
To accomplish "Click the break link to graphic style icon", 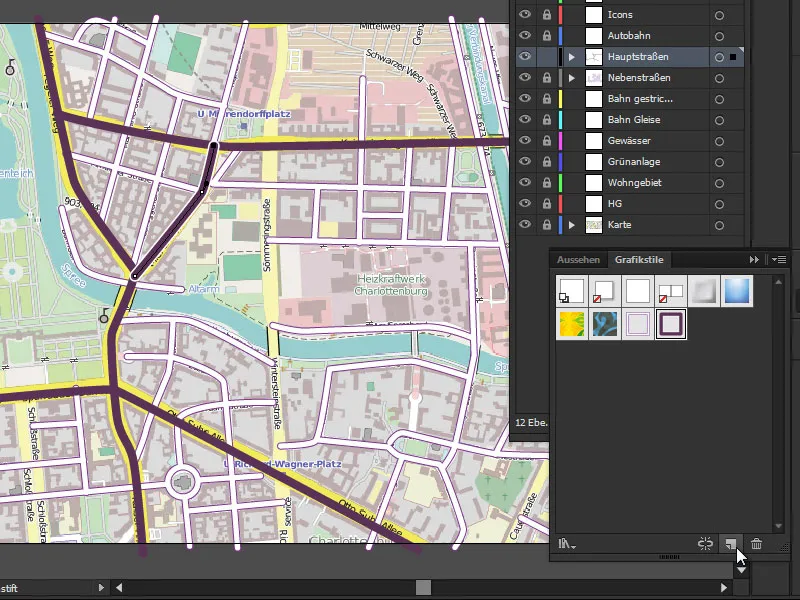I will pyautogui.click(x=705, y=544).
